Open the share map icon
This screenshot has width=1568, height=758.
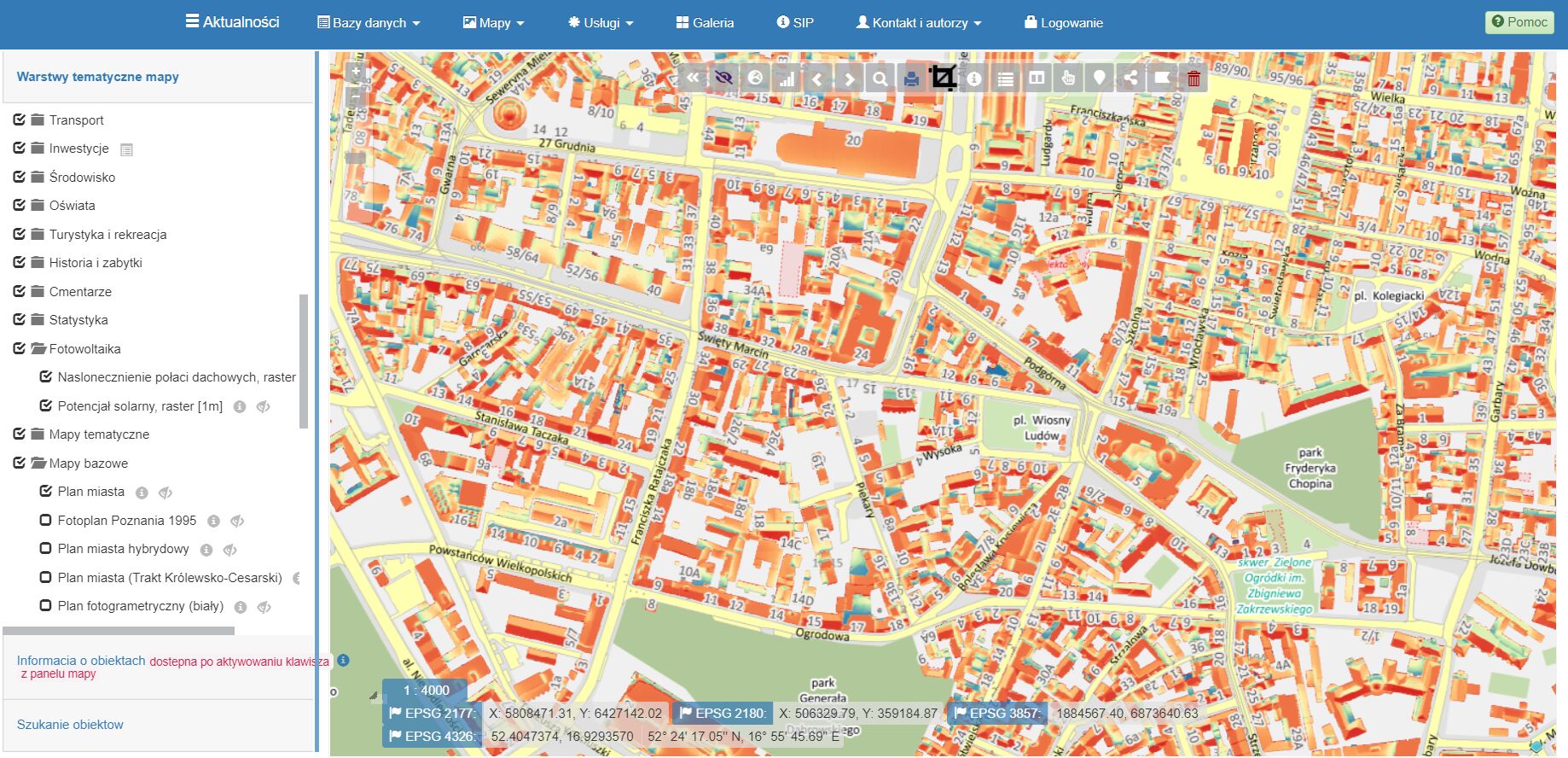[1130, 79]
